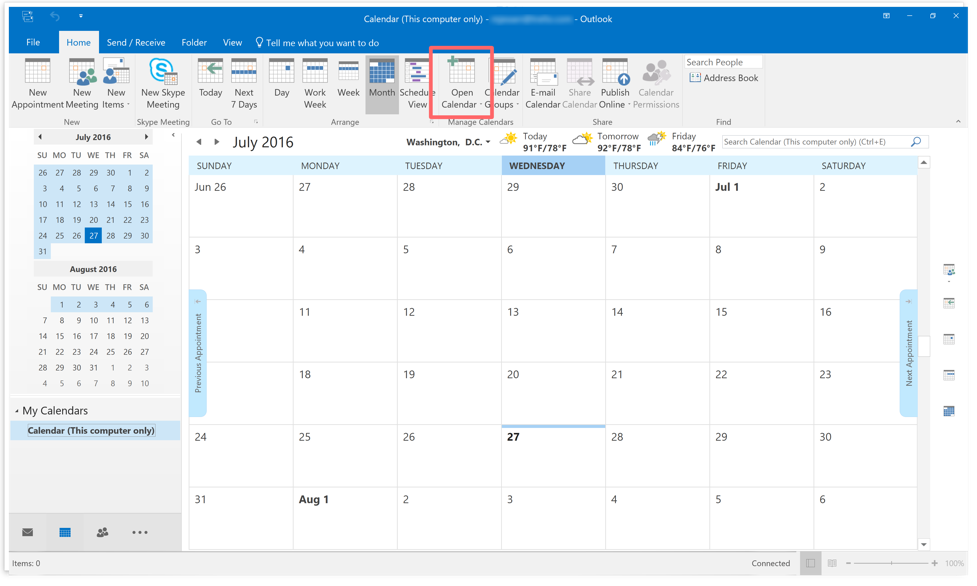Click July 2016 date navigator header
This screenshot has width=977, height=586.
[93, 137]
